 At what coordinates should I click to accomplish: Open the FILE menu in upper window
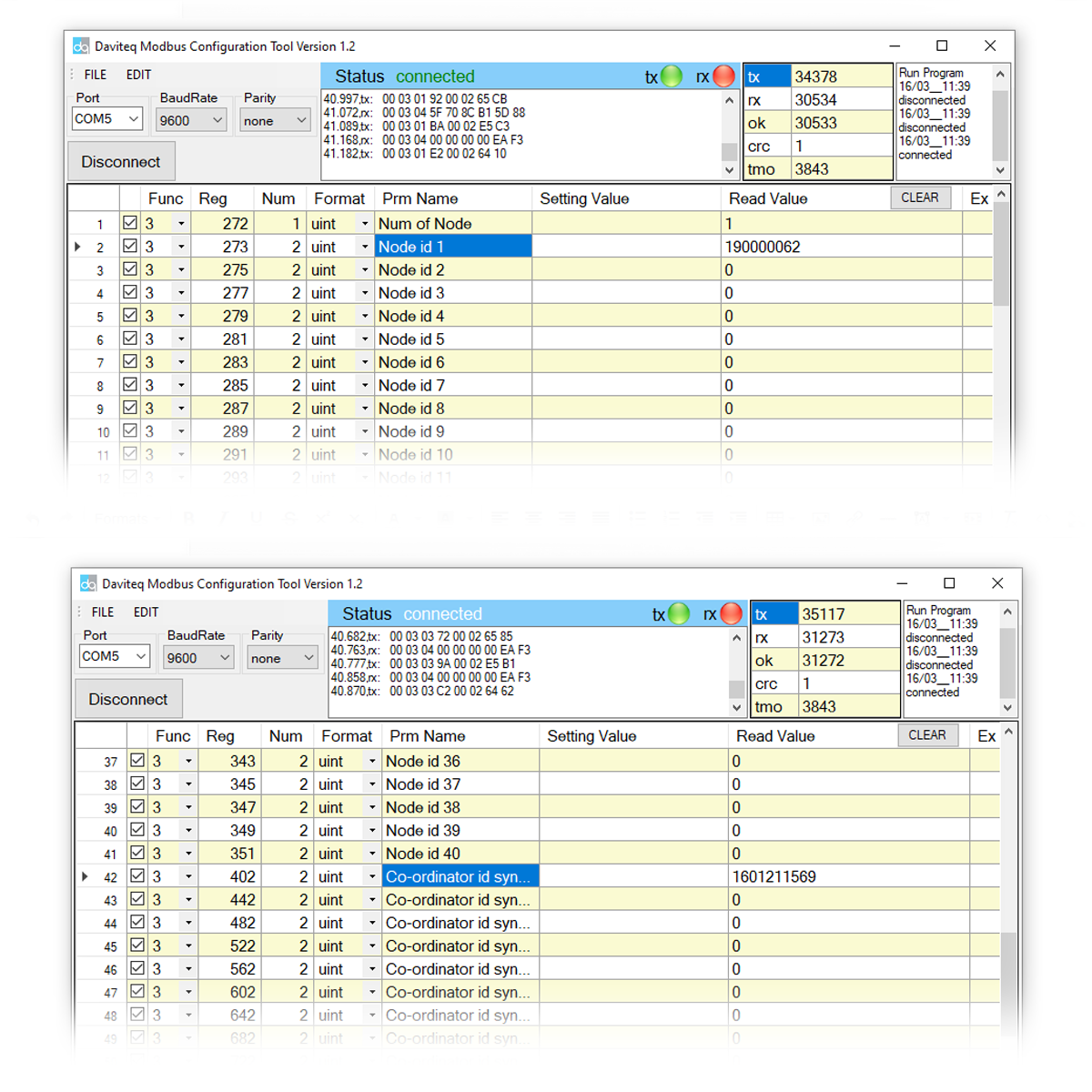(x=96, y=75)
